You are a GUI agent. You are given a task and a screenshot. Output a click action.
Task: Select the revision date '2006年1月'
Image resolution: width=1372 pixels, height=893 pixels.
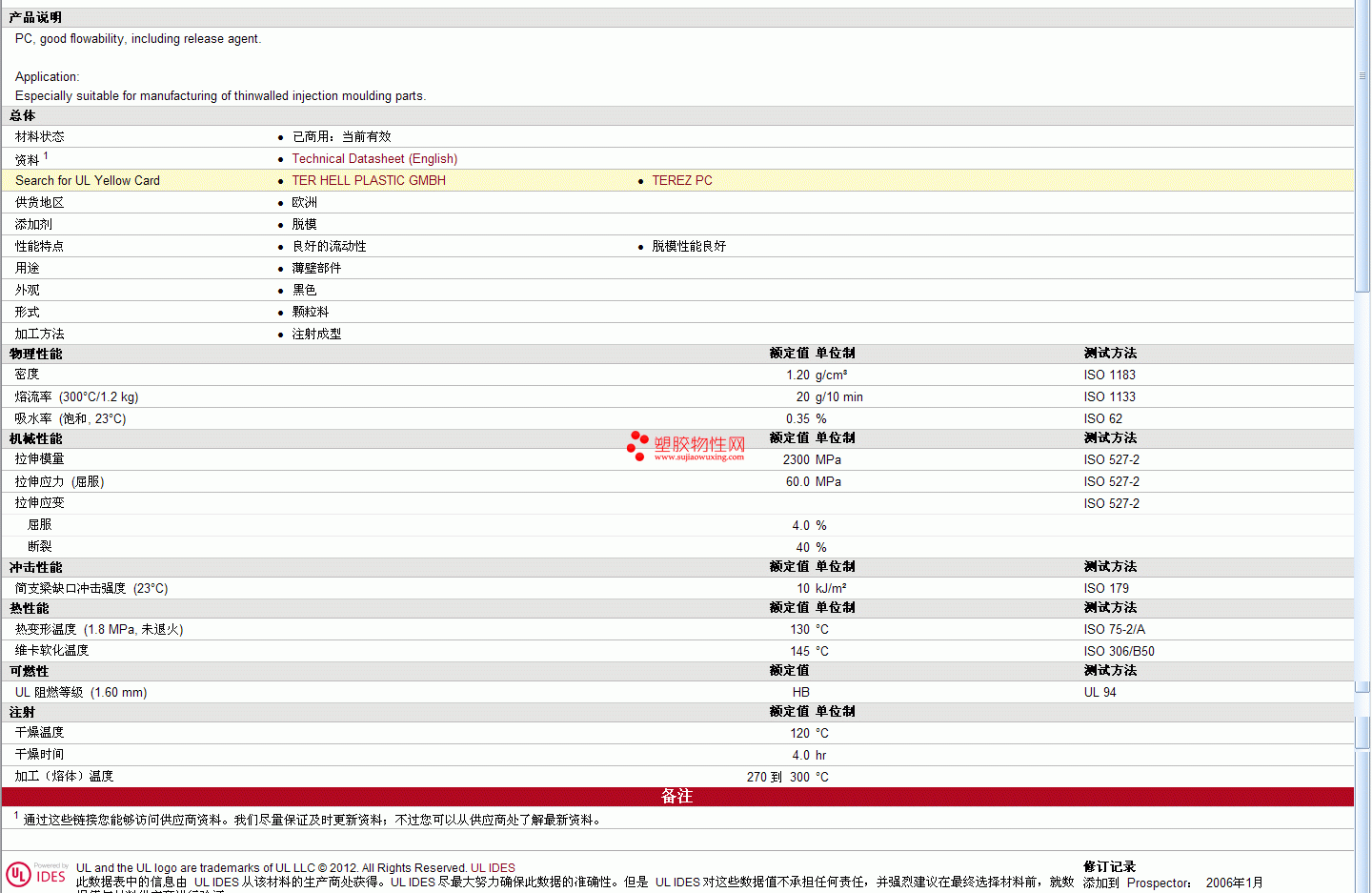(x=1235, y=883)
